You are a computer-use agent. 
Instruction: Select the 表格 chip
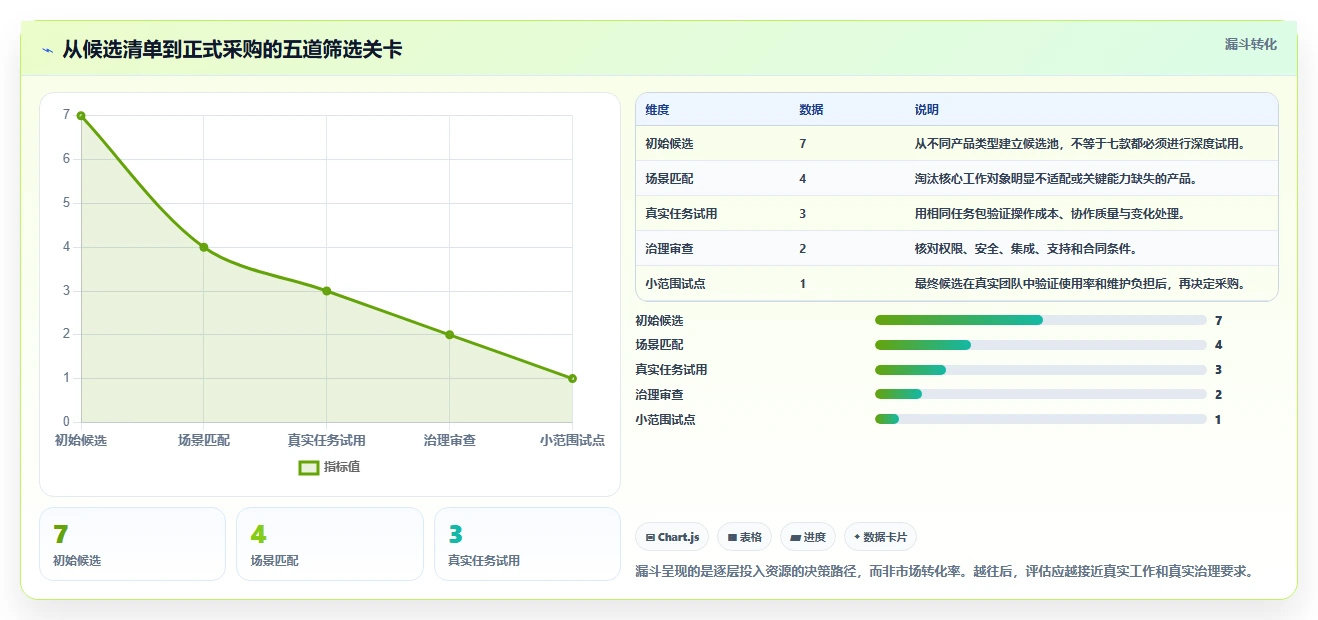(744, 537)
